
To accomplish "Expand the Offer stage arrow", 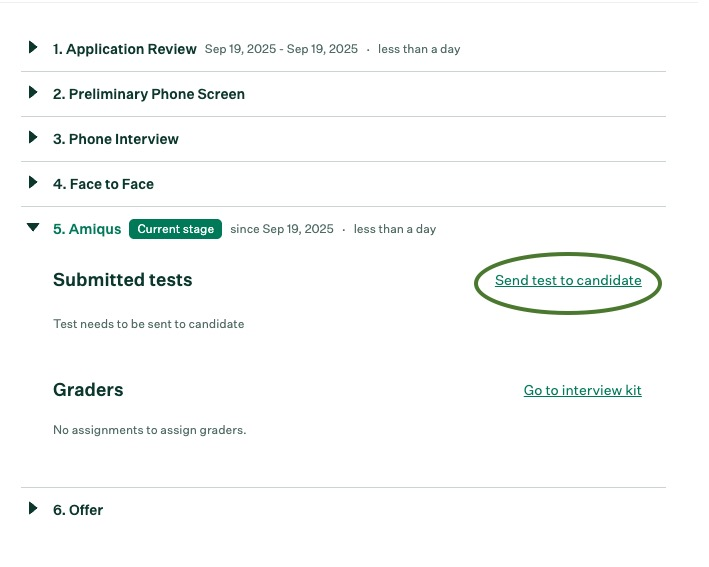I will click(x=33, y=509).
